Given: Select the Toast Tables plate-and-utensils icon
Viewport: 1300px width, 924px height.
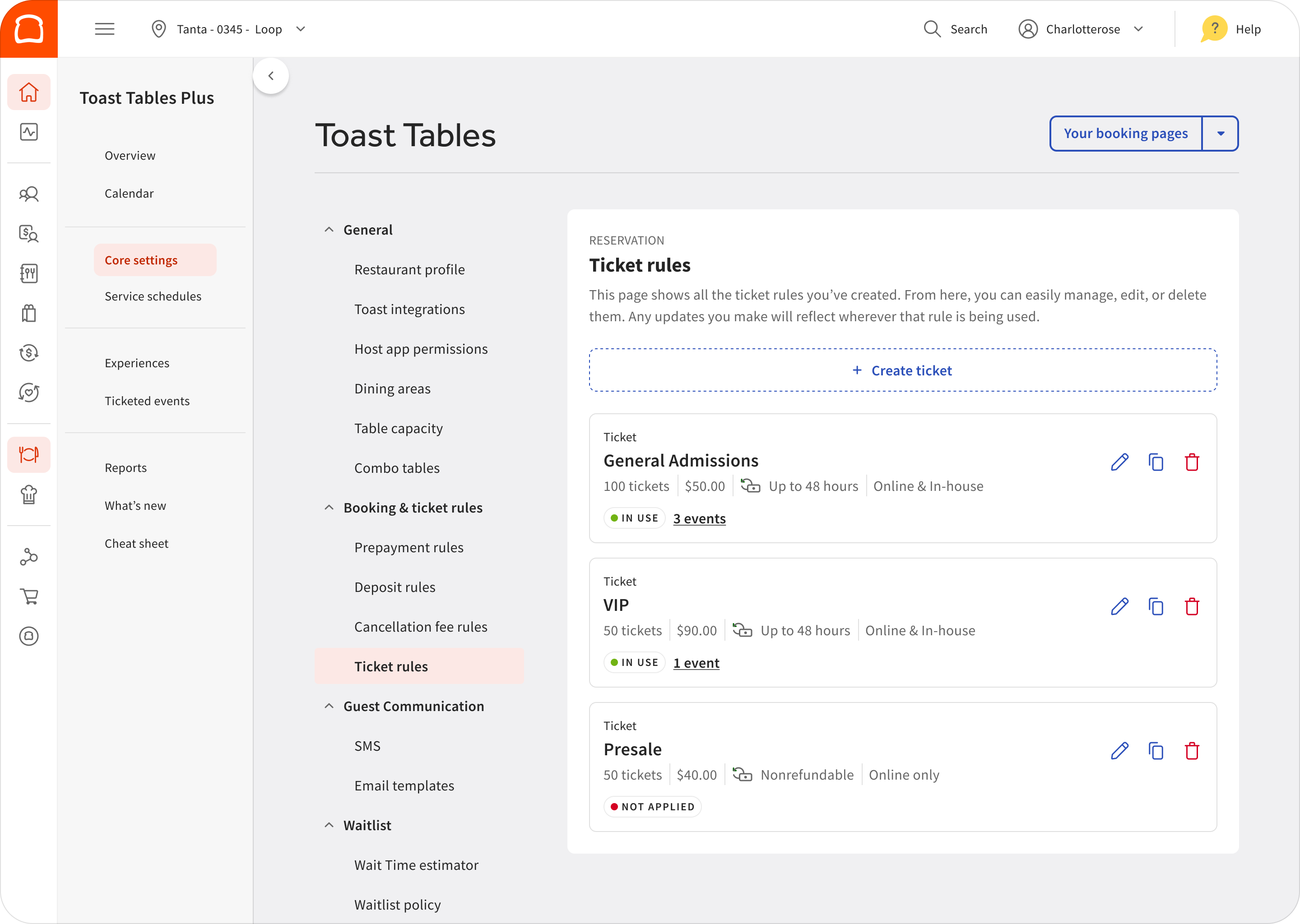Looking at the screenshot, I should pos(28,454).
